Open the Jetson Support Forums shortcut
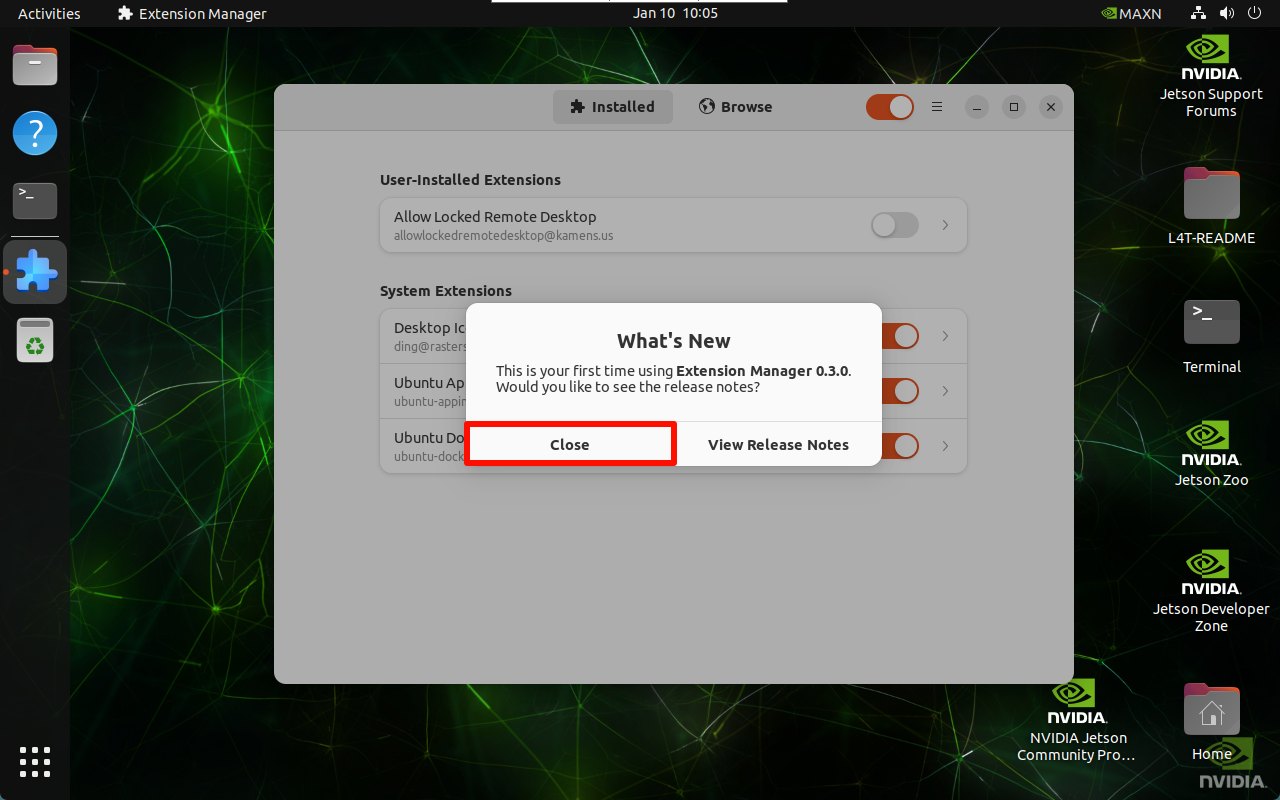This screenshot has width=1280, height=800. click(1211, 50)
